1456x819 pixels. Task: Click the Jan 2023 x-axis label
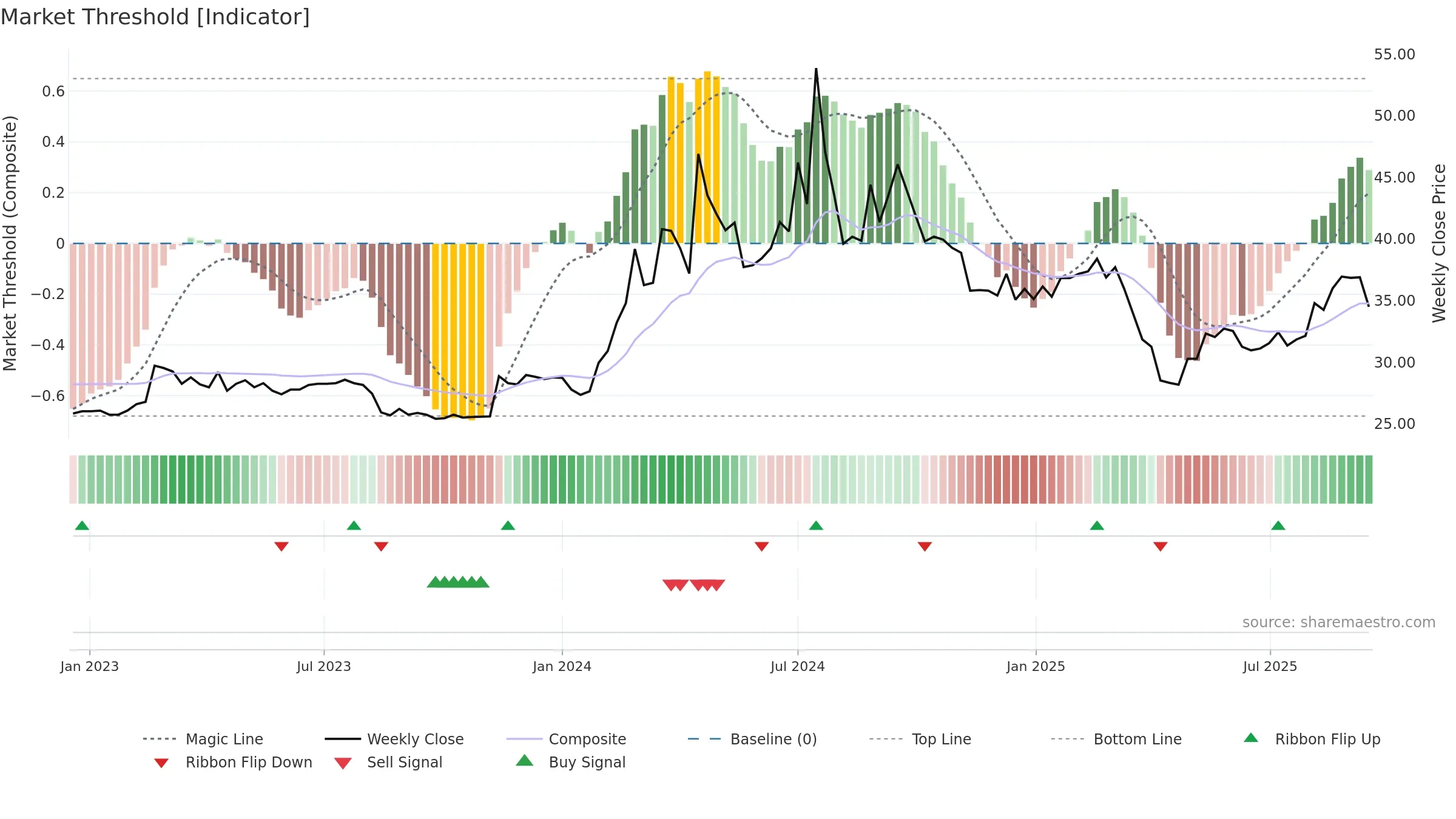coord(90,666)
